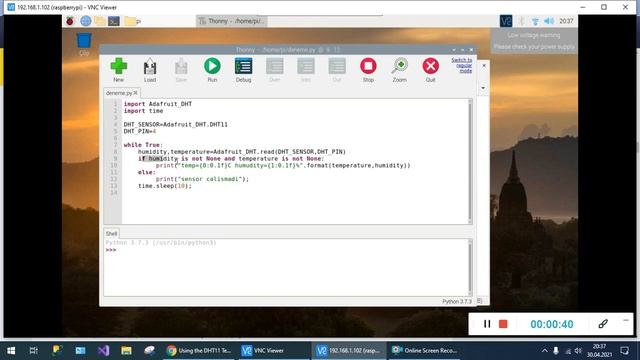
Task: Open the pi folder shortcut in Pi panel
Action: [132, 21]
